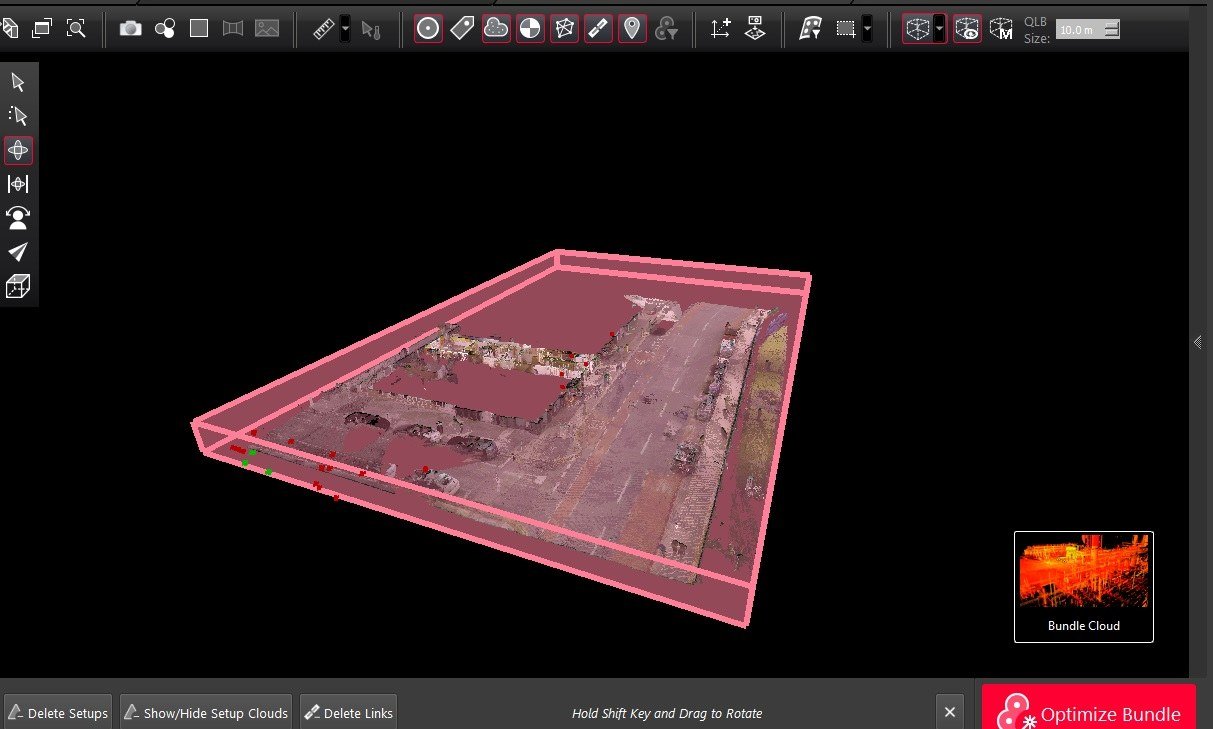The width and height of the screenshot is (1213, 729).
Task: Take a snapshot with the camera icon
Action: click(x=131, y=29)
